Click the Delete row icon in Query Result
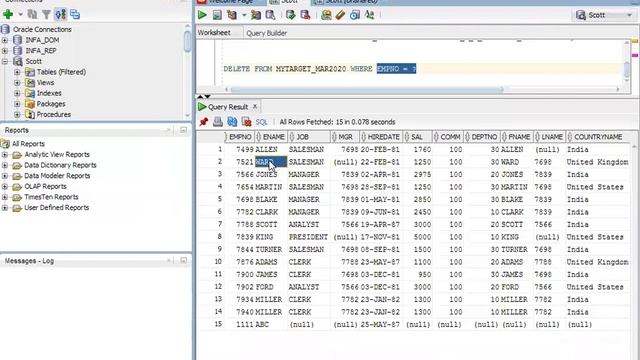Viewport: 640px width, 360px height. (x=246, y=122)
